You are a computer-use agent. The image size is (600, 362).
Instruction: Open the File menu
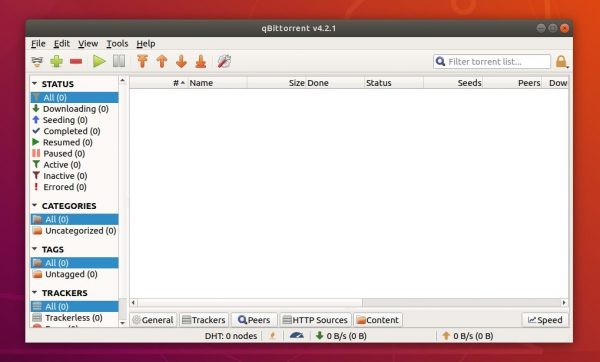[38, 44]
